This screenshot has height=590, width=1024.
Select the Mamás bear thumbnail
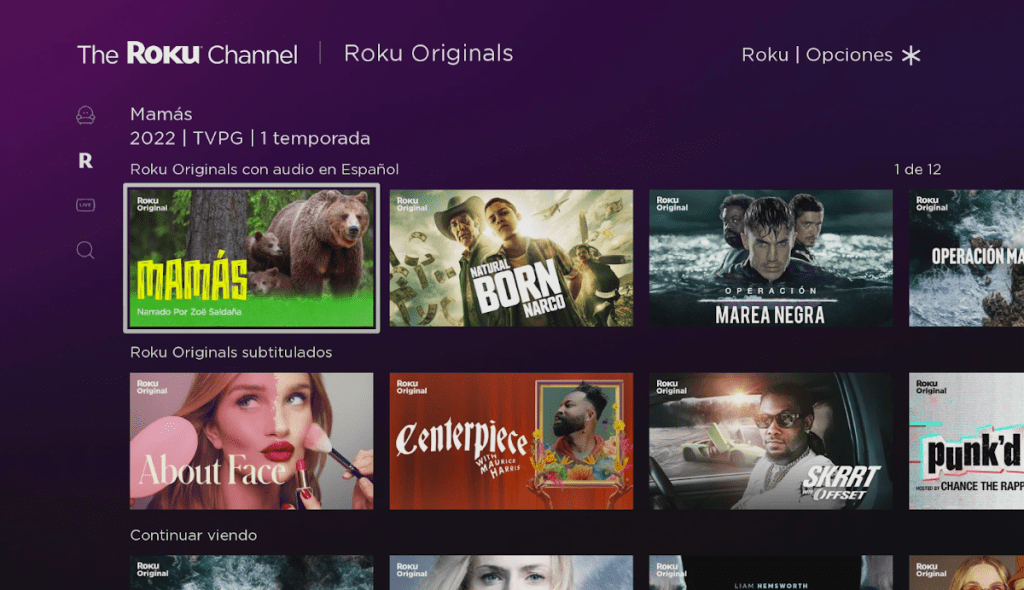coord(251,258)
